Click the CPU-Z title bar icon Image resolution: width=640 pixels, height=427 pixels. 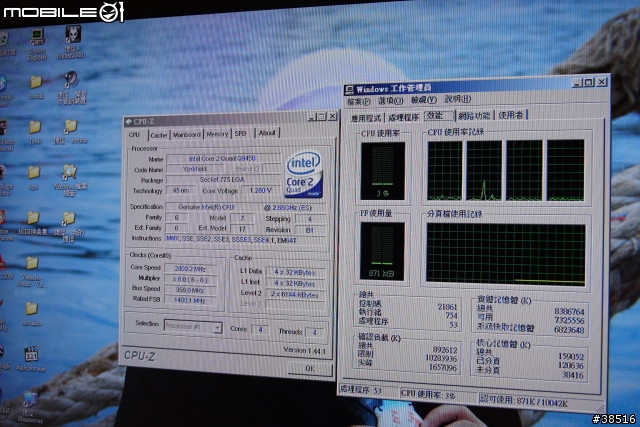click(x=129, y=121)
